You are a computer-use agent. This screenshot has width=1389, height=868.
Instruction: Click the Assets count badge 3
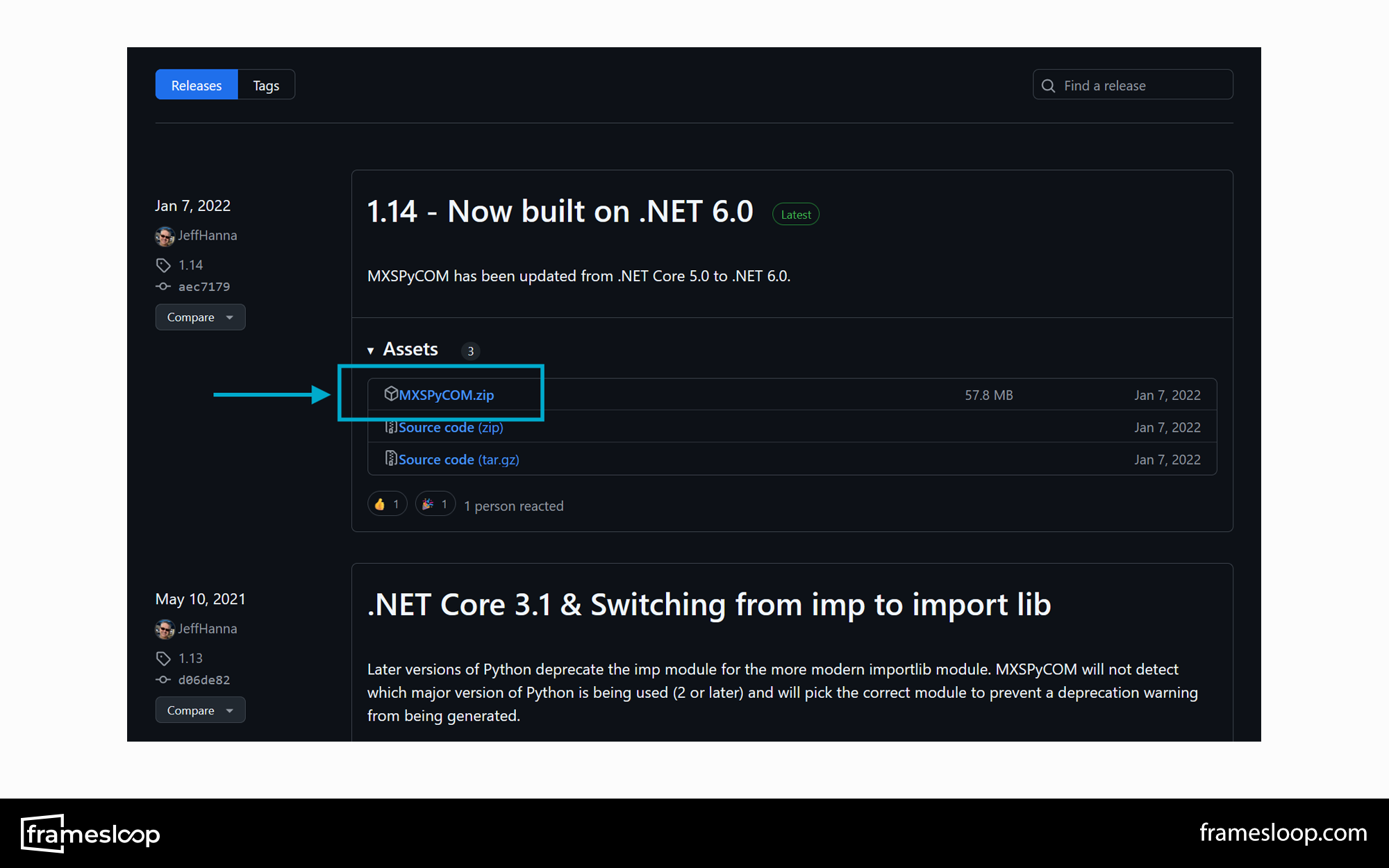pos(470,351)
